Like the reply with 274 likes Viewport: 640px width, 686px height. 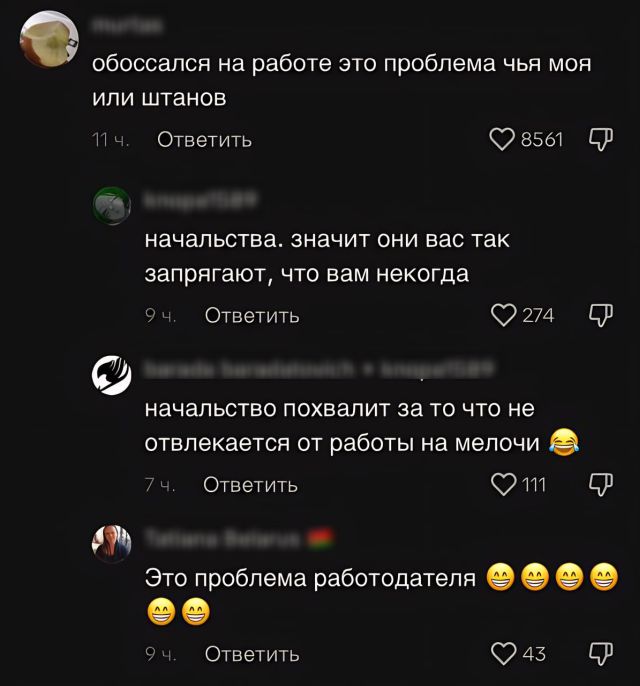(x=504, y=315)
